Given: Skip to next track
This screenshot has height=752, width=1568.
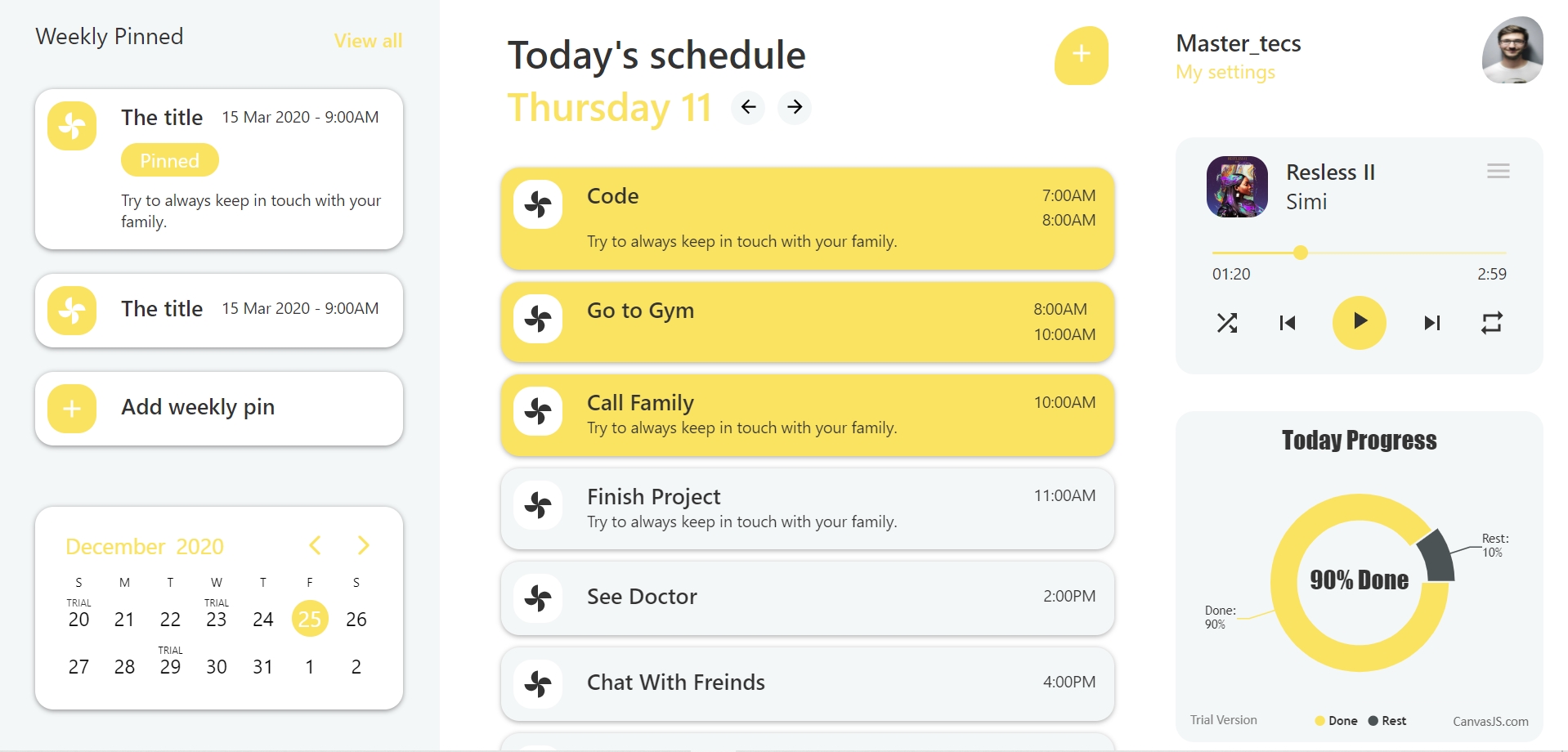Looking at the screenshot, I should 1431,323.
